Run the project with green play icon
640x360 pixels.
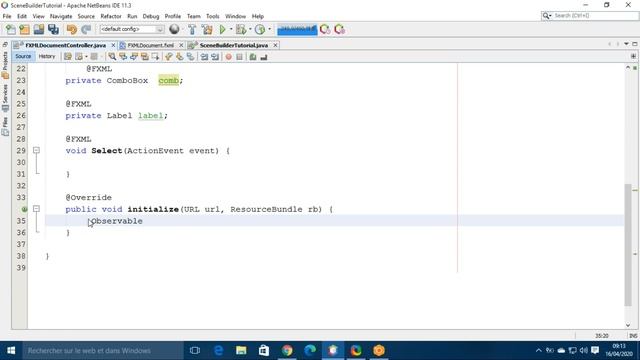[223, 29]
